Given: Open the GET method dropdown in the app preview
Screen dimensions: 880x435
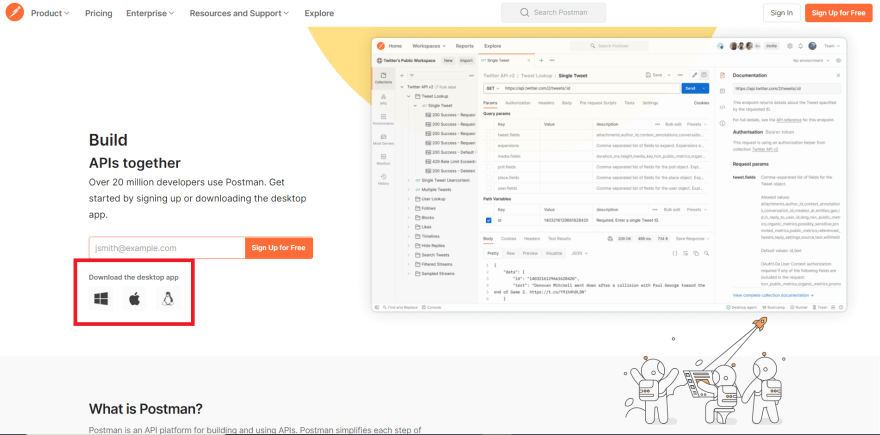Looking at the screenshot, I should click(x=493, y=89).
